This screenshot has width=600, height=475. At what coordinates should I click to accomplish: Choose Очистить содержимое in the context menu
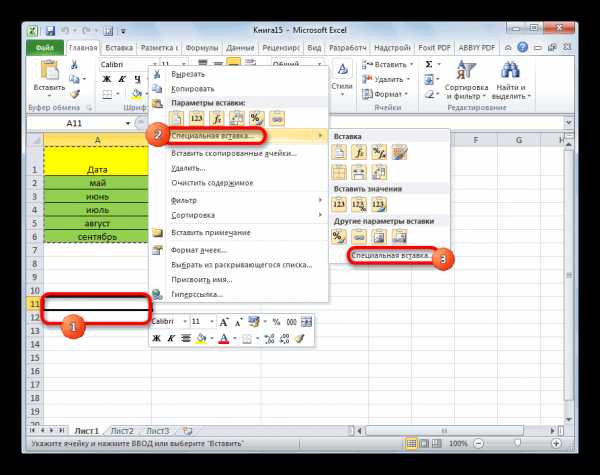pyautogui.click(x=212, y=183)
